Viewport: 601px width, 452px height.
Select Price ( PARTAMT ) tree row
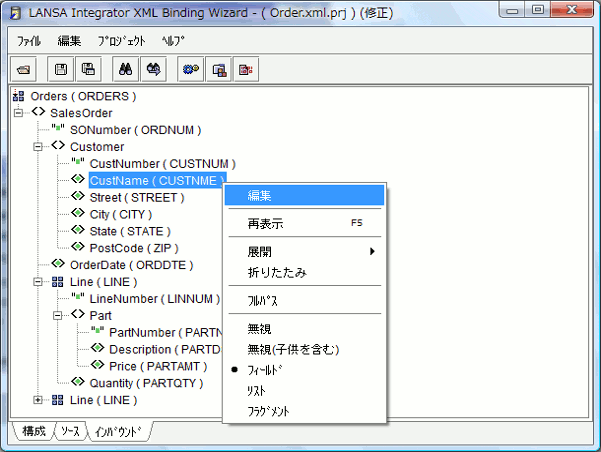158,366
